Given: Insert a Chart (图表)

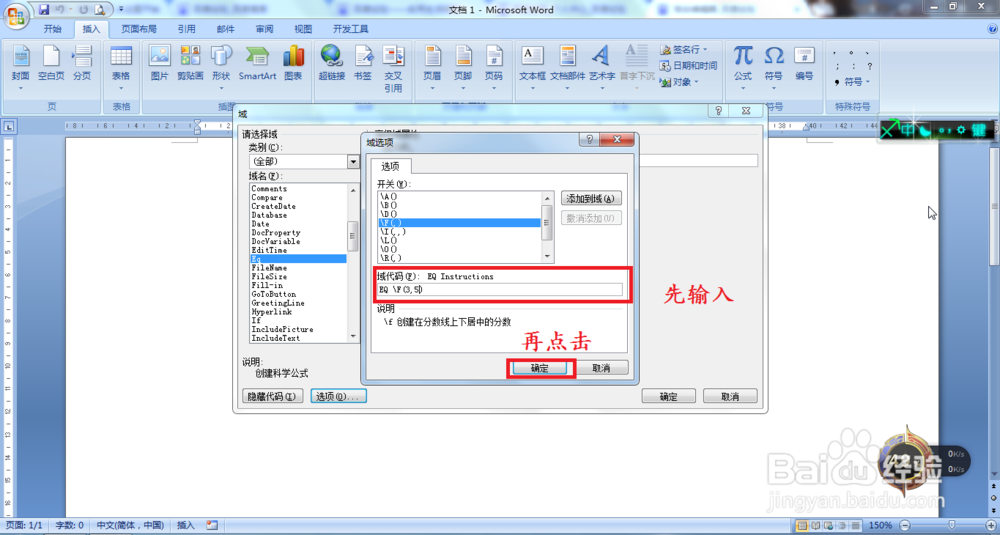Looking at the screenshot, I should point(293,64).
